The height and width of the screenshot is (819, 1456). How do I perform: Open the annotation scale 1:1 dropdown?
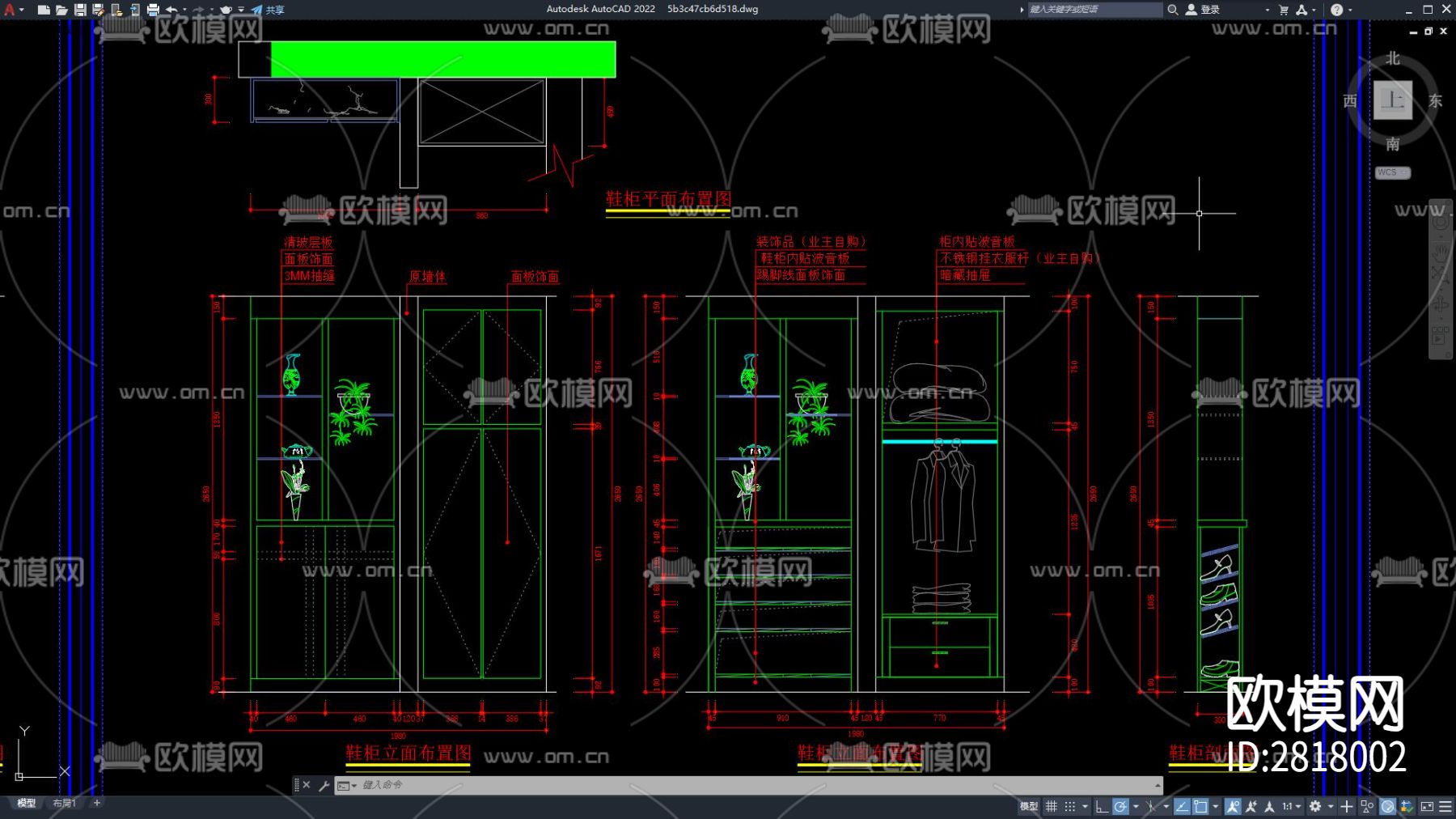point(1292,806)
